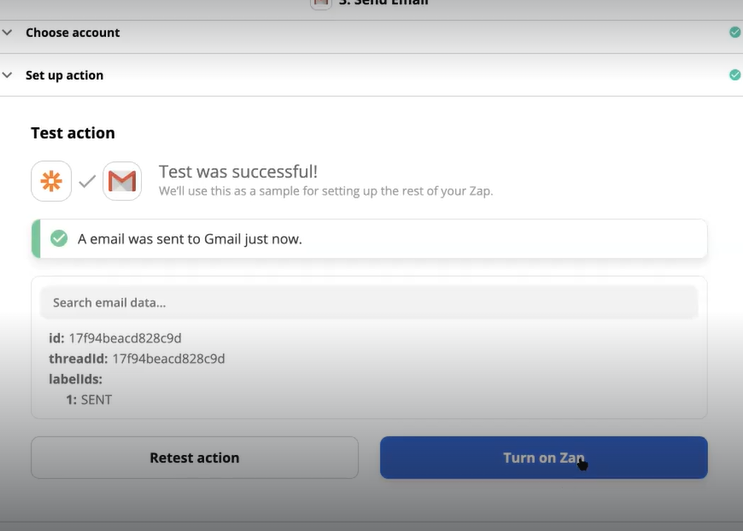Open the Set up action section header
The width and height of the screenshot is (743, 531).
372,75
